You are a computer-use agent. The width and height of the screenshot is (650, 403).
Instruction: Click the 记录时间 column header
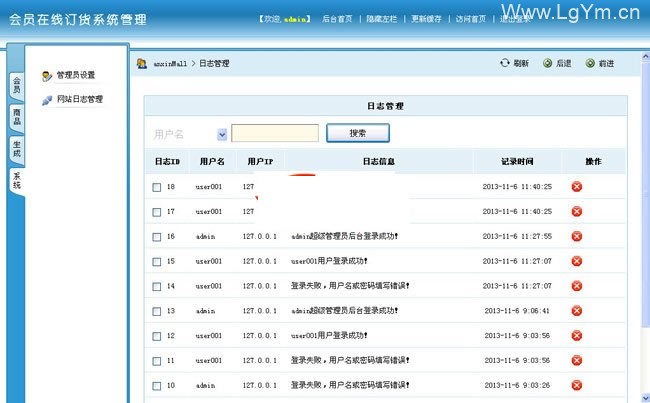coord(517,162)
